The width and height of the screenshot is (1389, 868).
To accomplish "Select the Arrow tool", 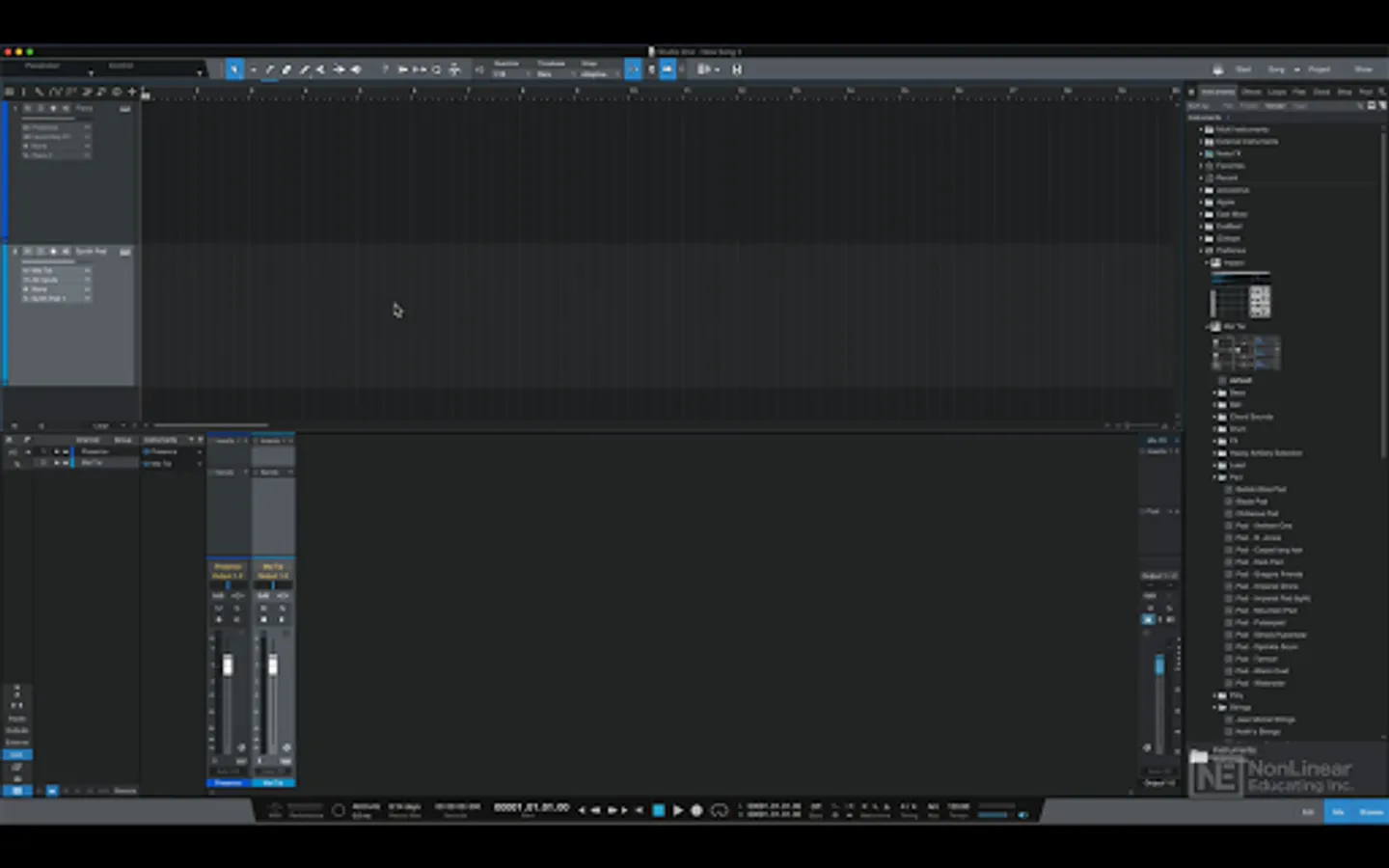I will point(234,69).
